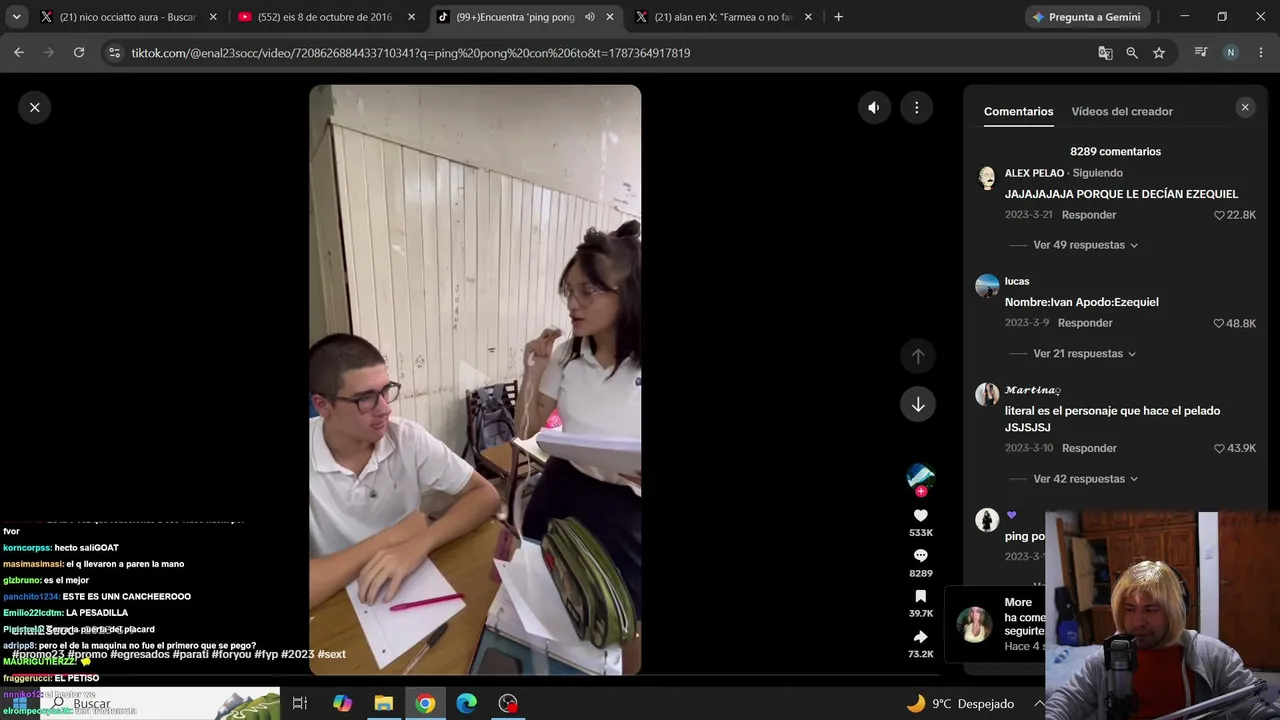Viewport: 1280px width, 720px height.
Task: Like ALEX PELAO's comment with 22.8K likes
Action: tap(1219, 215)
